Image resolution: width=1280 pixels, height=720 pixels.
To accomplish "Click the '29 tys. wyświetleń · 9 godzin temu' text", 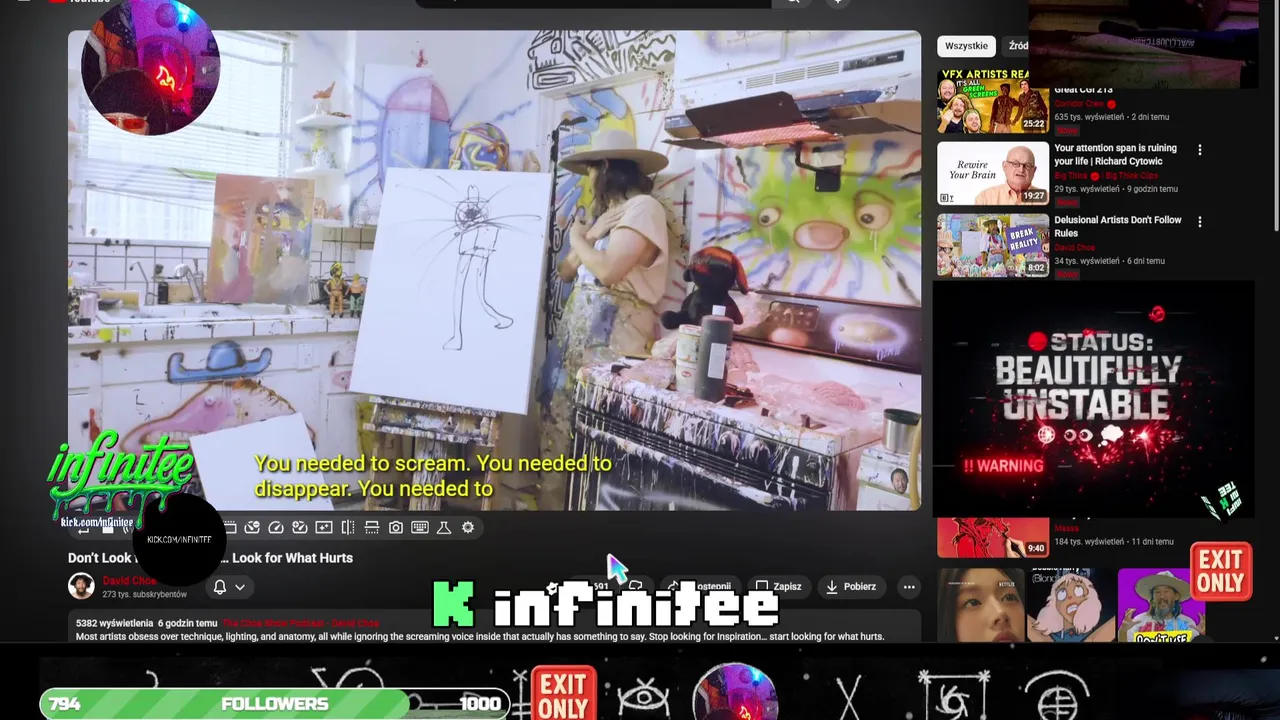I will pos(1116,189).
